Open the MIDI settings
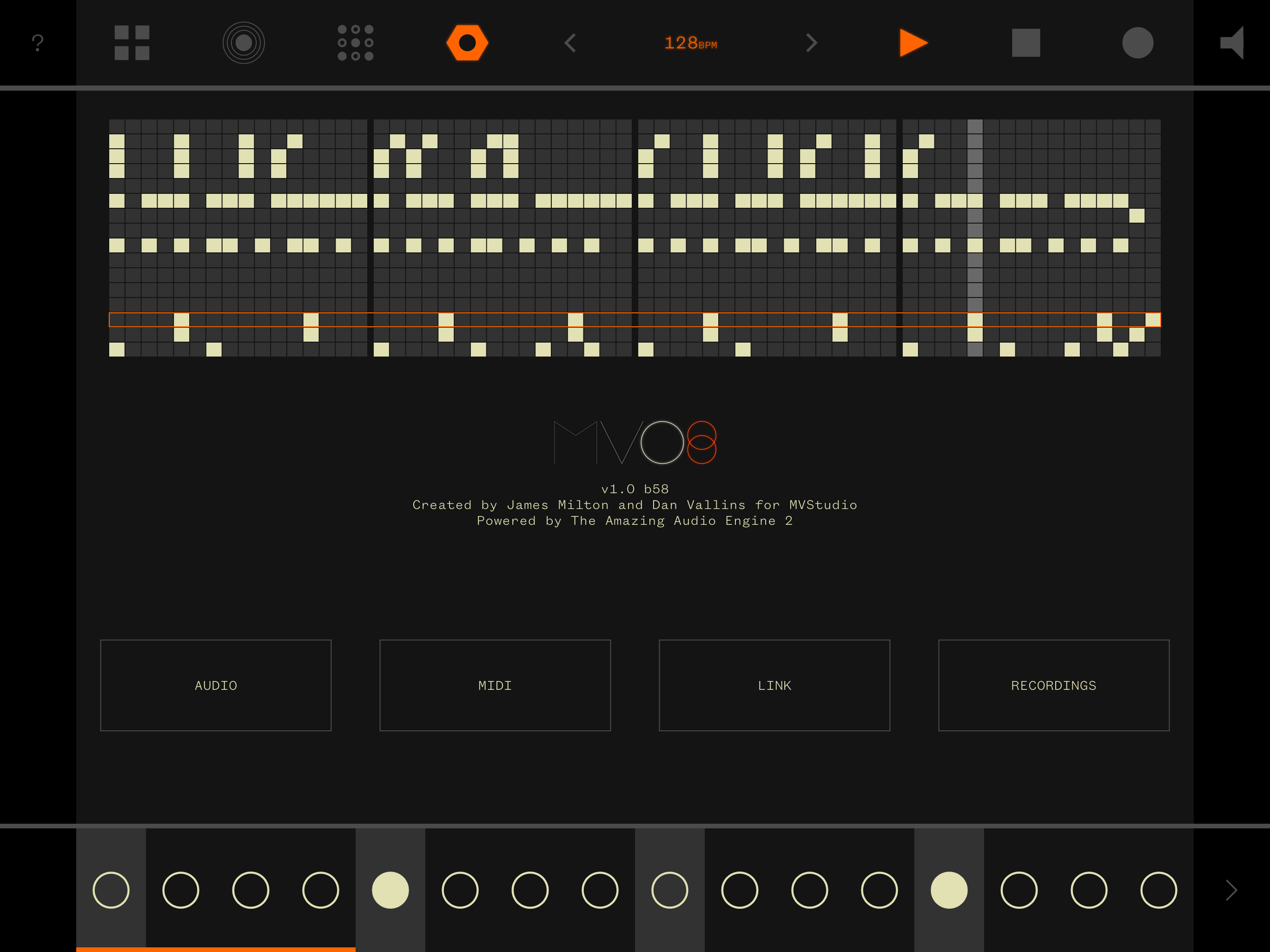The height and width of the screenshot is (952, 1270). coord(495,685)
